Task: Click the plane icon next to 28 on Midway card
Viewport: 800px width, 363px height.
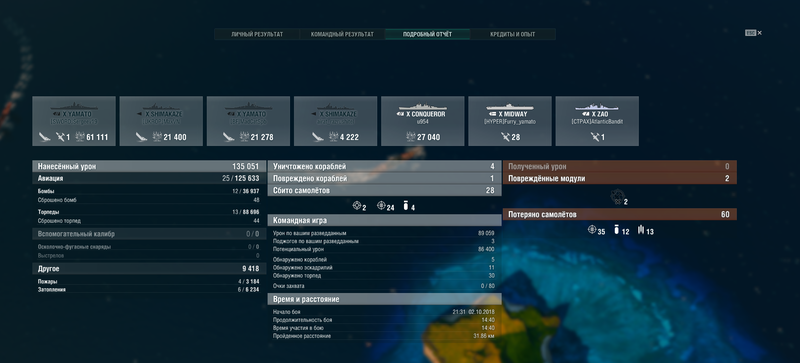Action: [x=506, y=137]
